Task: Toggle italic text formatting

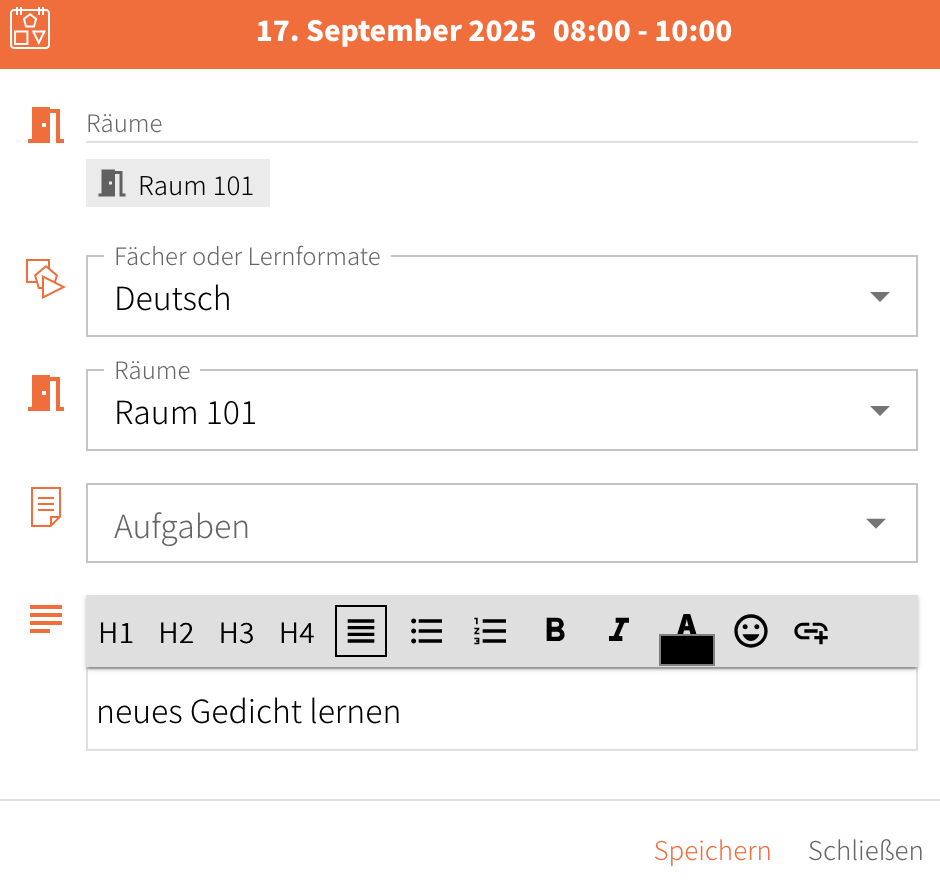Action: tap(619, 630)
